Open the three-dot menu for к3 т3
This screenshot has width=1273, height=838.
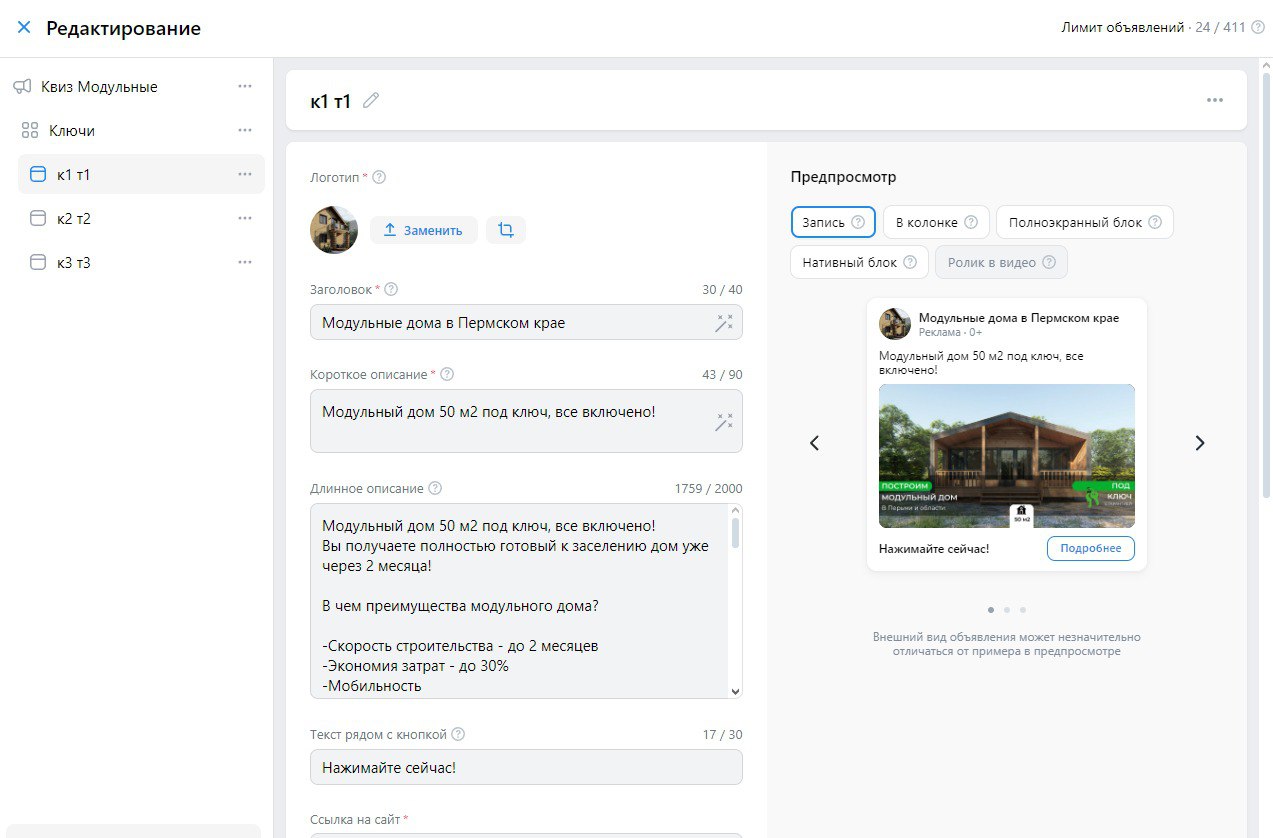[x=245, y=263]
